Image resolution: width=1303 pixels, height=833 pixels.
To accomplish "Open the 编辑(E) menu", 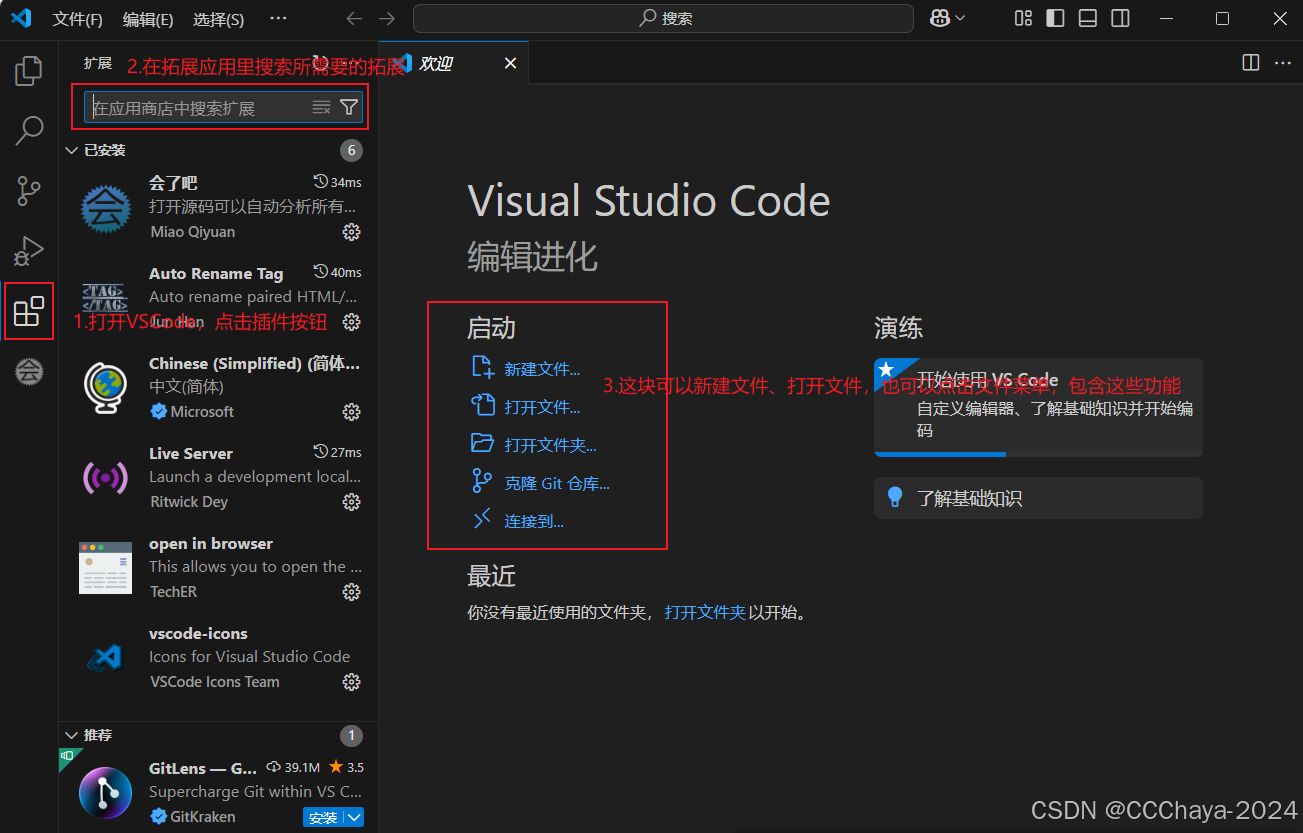I will click(148, 19).
